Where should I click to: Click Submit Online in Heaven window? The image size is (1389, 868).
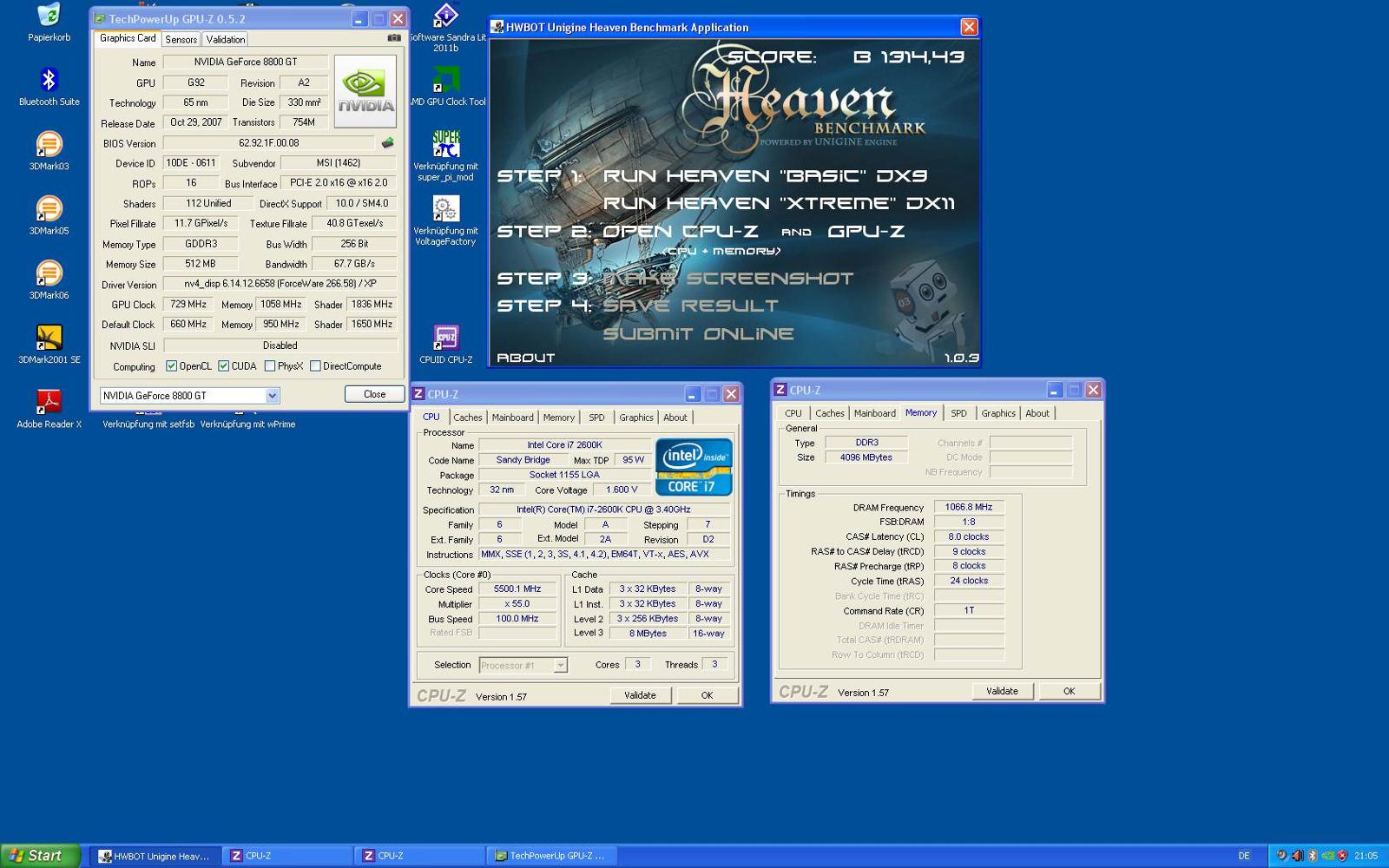[x=698, y=333]
